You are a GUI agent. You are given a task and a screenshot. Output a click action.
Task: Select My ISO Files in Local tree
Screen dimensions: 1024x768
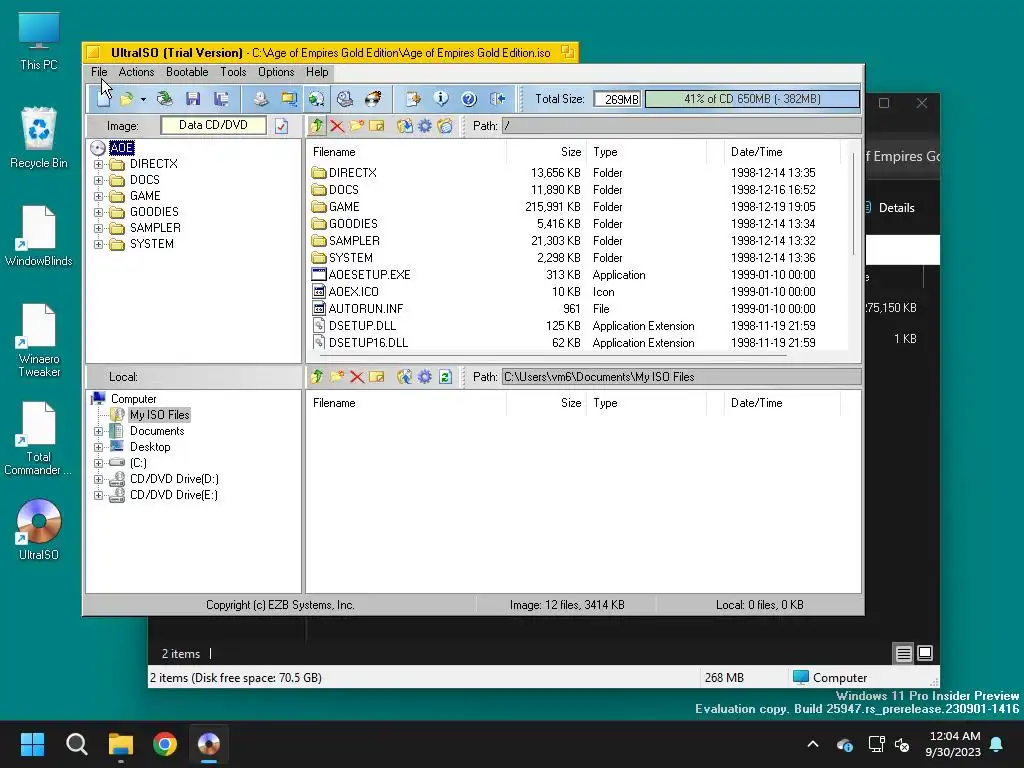point(159,415)
